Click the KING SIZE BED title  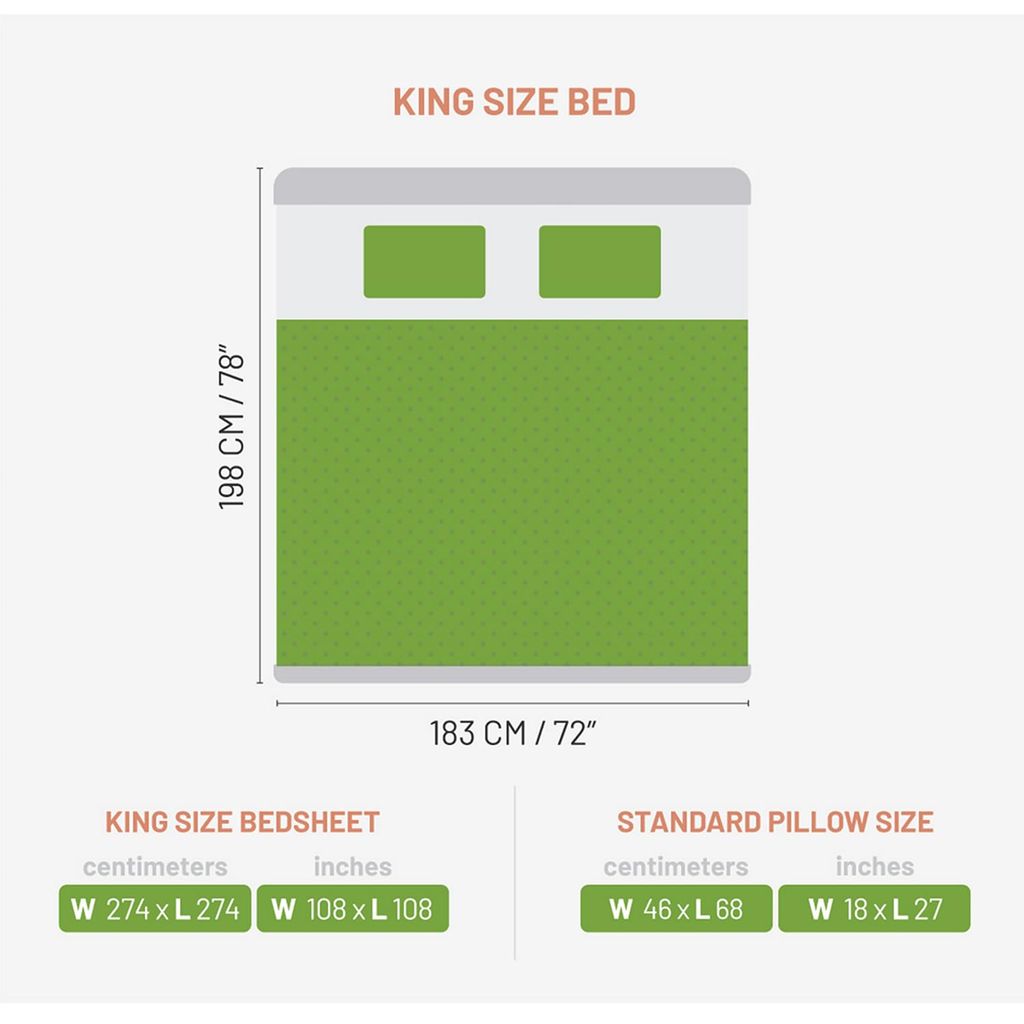(x=514, y=102)
